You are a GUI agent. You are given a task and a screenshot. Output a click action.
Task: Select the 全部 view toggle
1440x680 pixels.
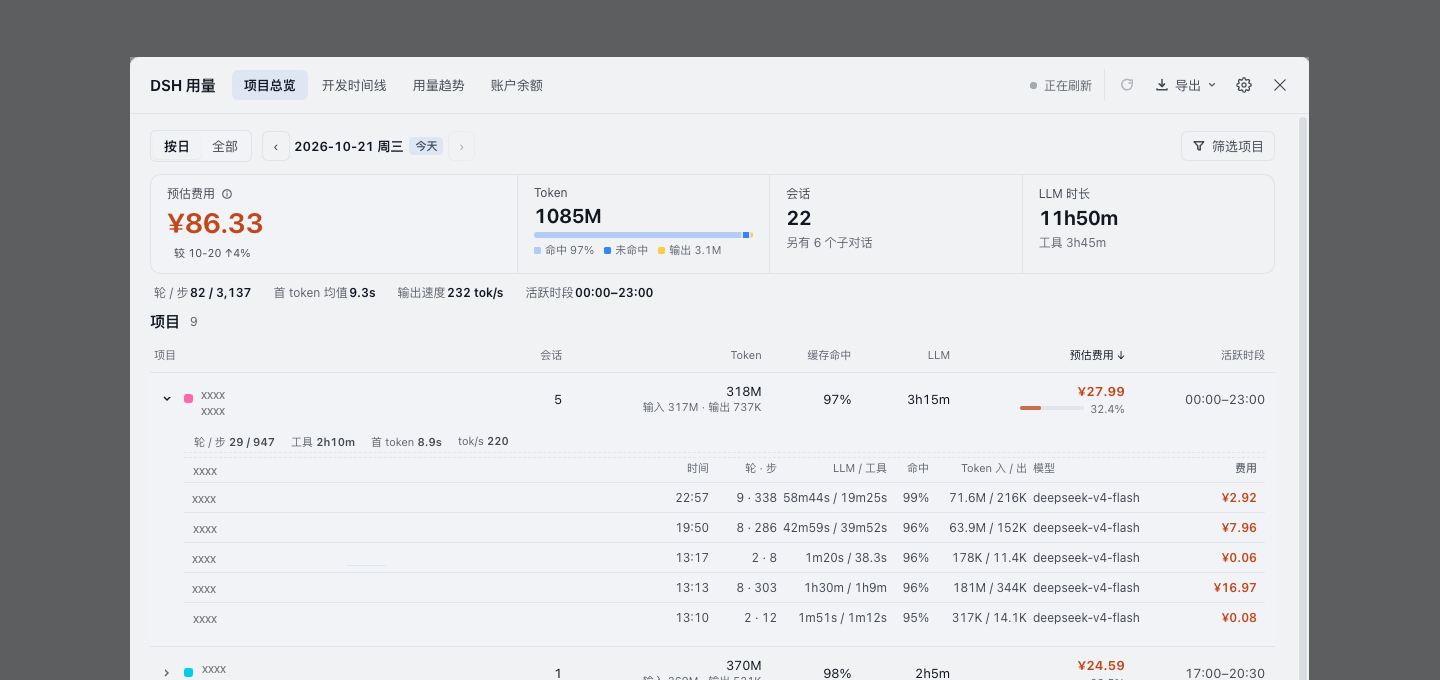(225, 146)
